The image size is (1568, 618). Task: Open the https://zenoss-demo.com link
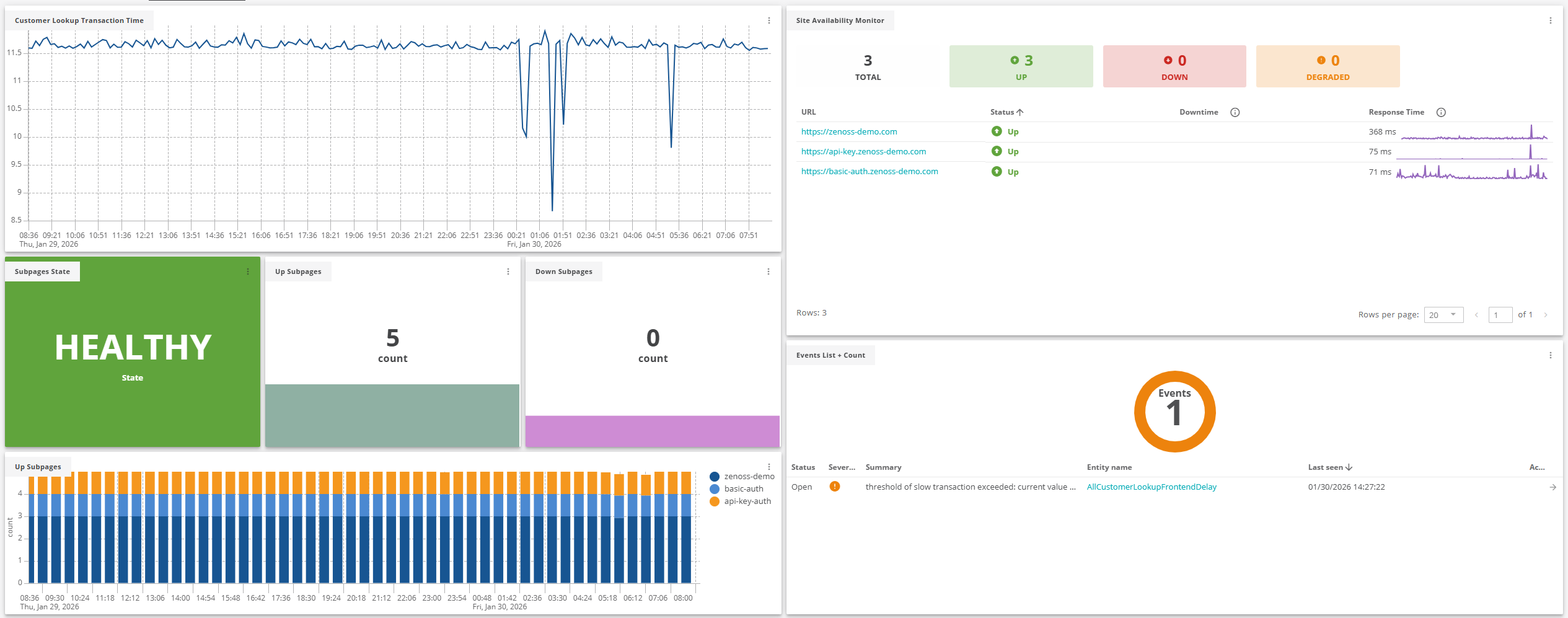pyautogui.click(x=848, y=132)
